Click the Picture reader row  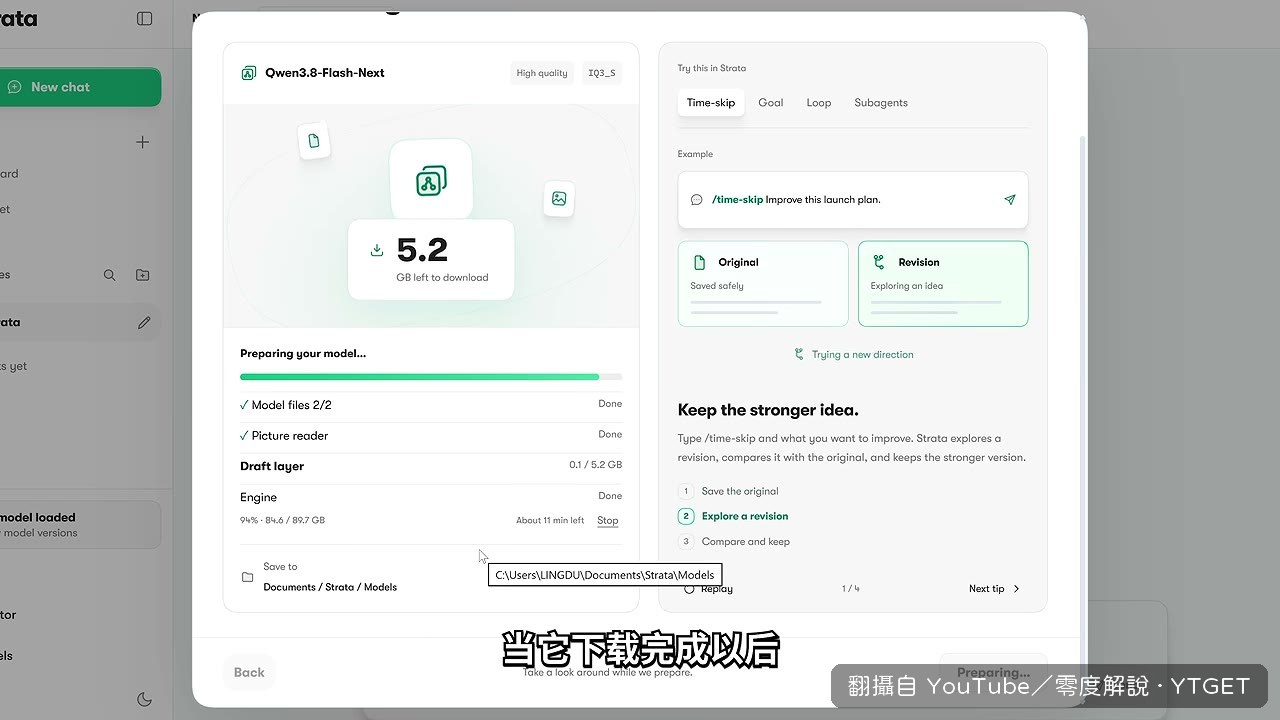click(431, 436)
